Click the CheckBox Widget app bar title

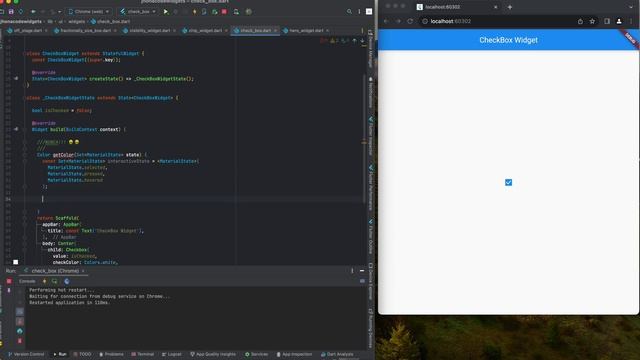click(x=508, y=40)
